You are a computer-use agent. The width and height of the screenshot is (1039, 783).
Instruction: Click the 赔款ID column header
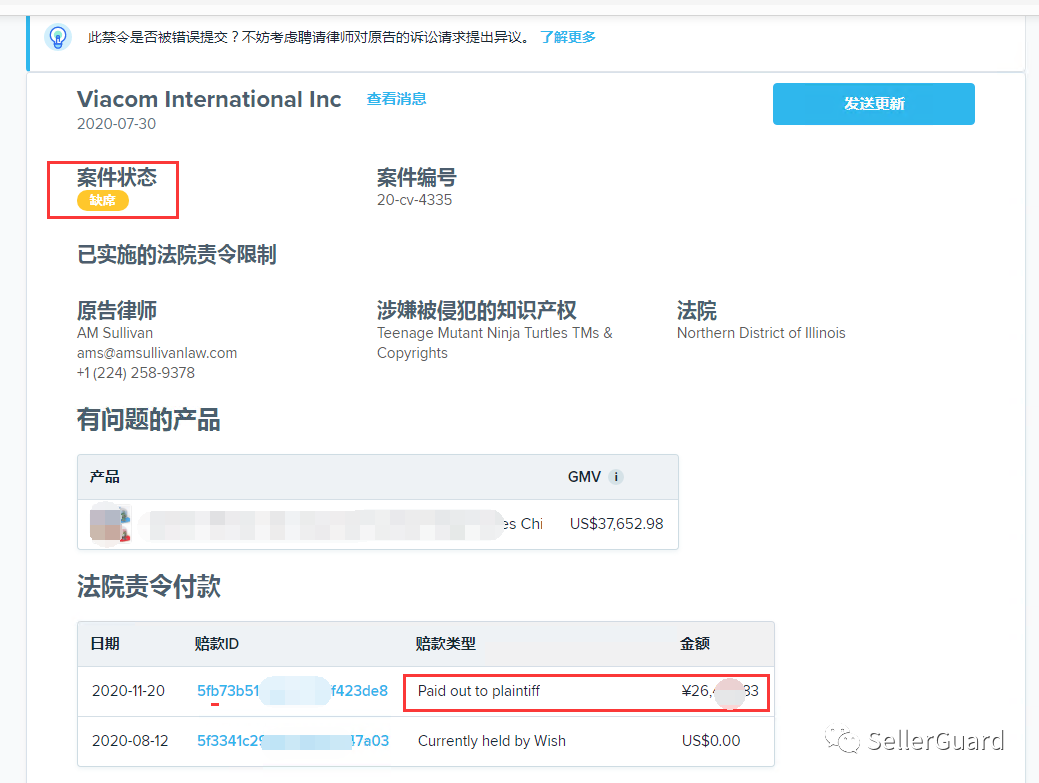click(x=217, y=644)
